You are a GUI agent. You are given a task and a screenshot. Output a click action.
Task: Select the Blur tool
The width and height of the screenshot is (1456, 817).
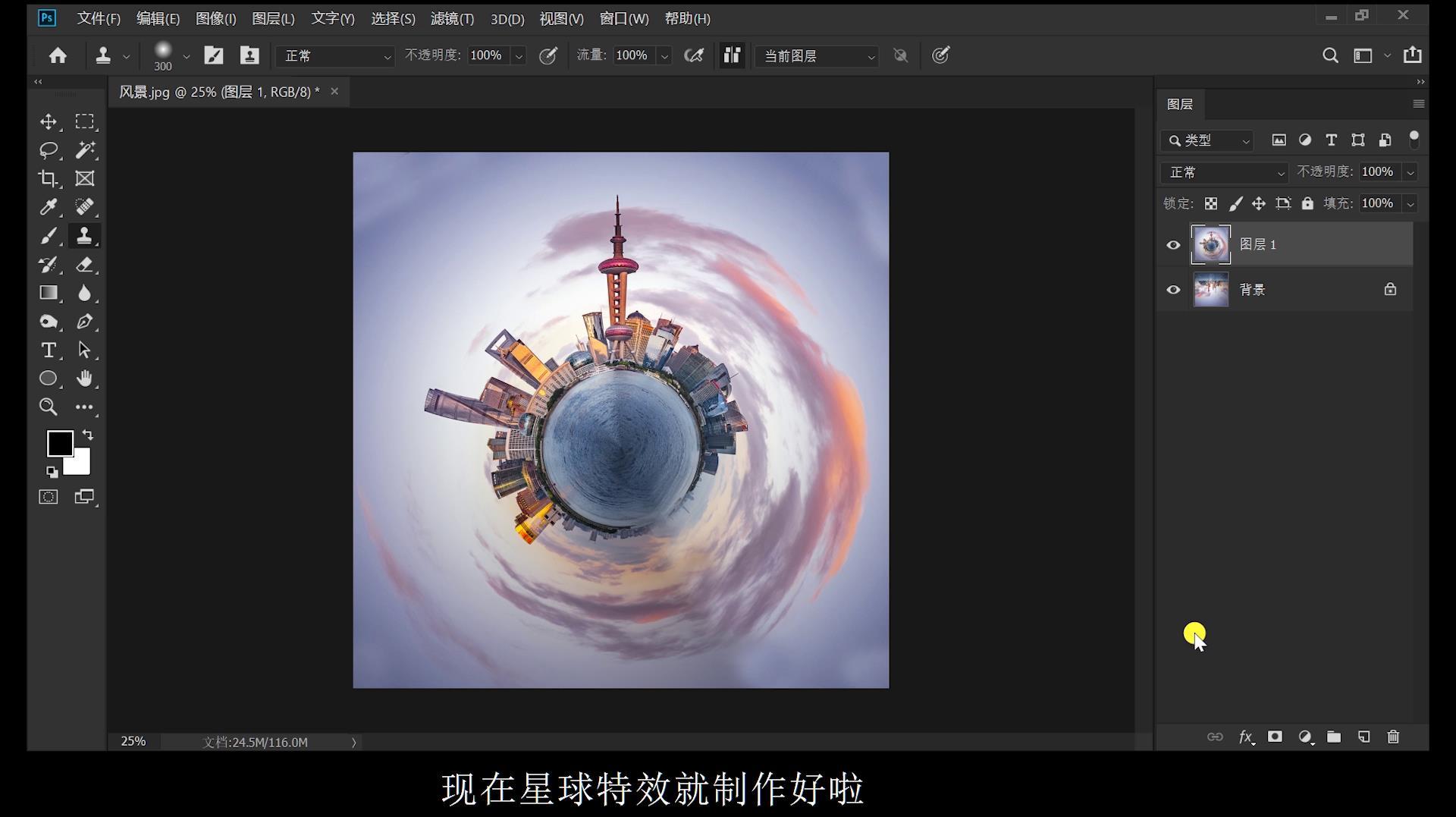coord(84,293)
